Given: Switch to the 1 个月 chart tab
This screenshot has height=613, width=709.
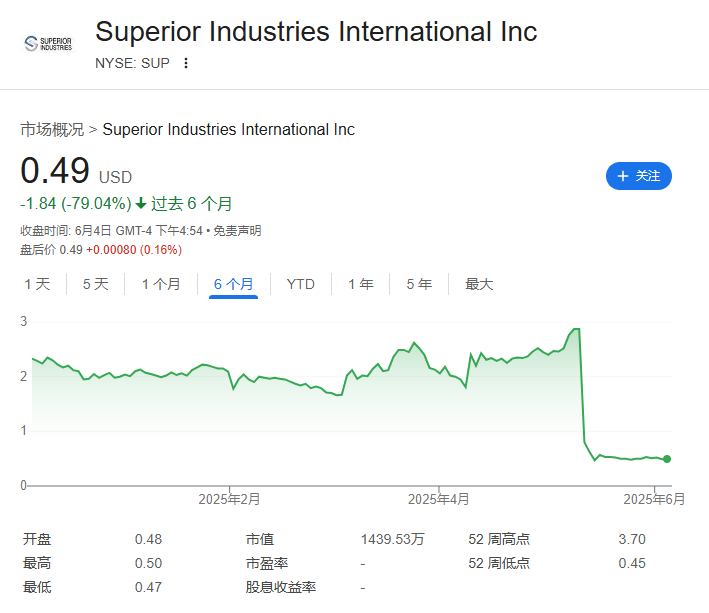Looking at the screenshot, I should (x=161, y=284).
